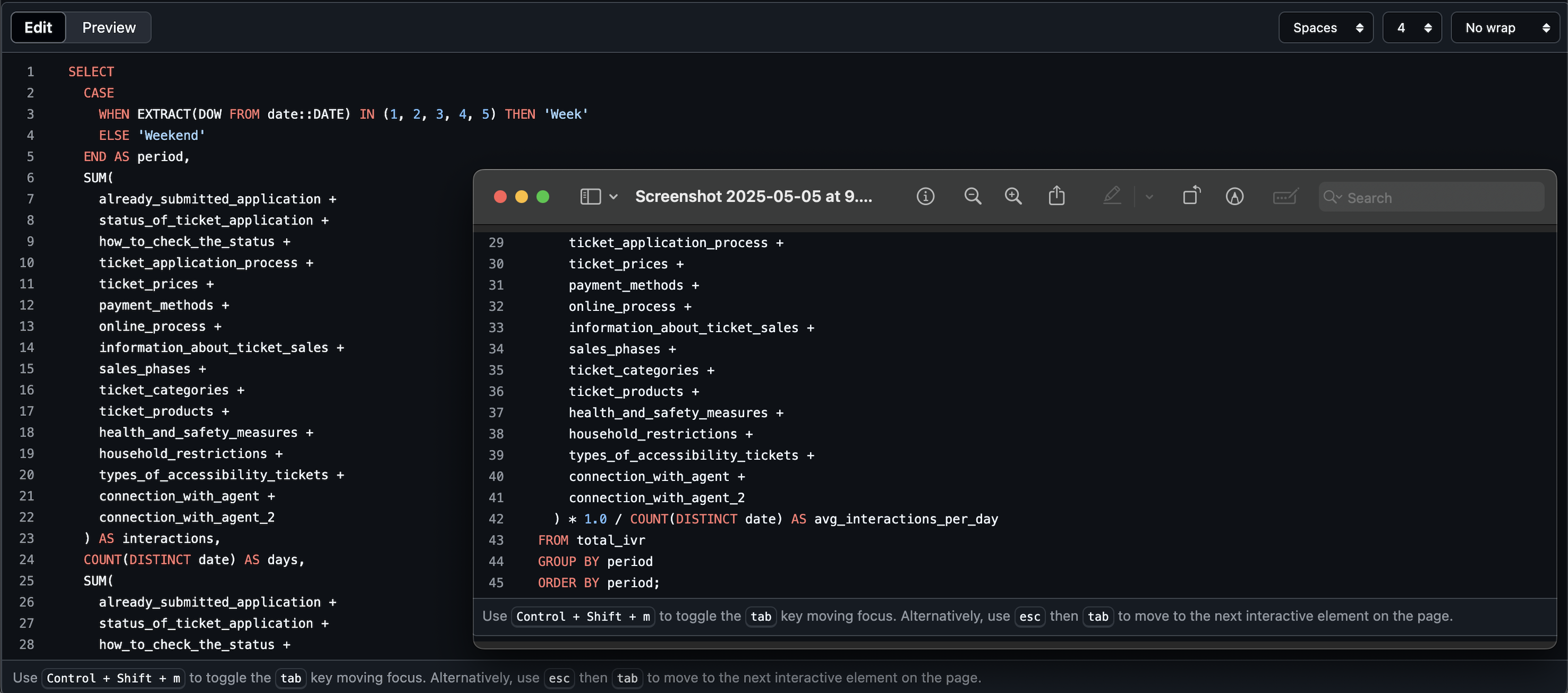Click the SELECT keyword on line 1
The width and height of the screenshot is (1568, 693).
point(91,72)
